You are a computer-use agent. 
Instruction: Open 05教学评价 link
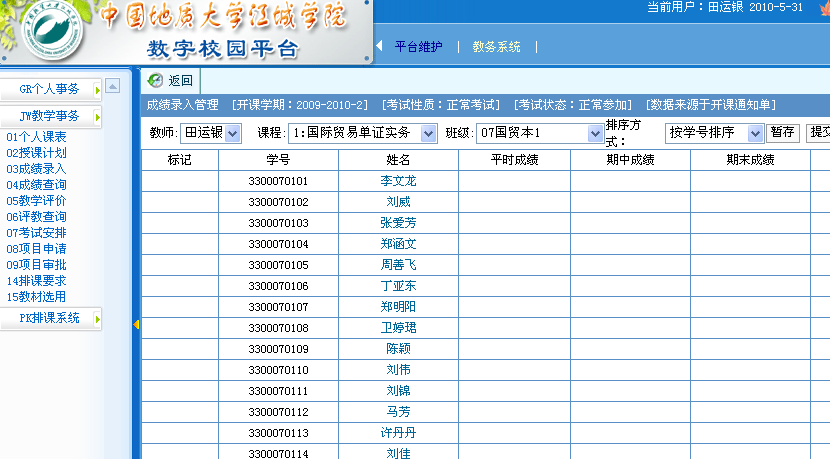(37, 201)
